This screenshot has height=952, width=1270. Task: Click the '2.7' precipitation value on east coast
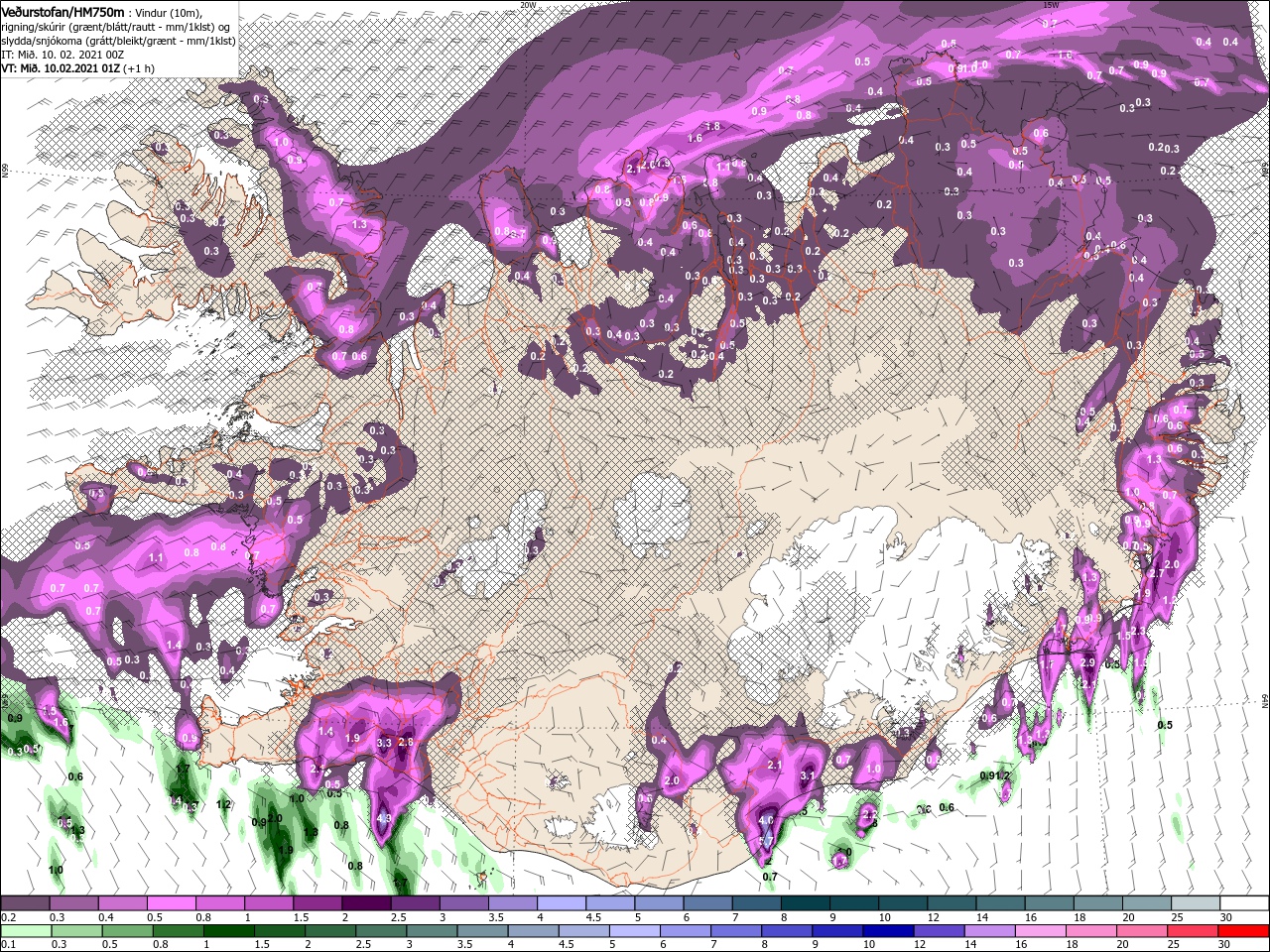(1155, 574)
